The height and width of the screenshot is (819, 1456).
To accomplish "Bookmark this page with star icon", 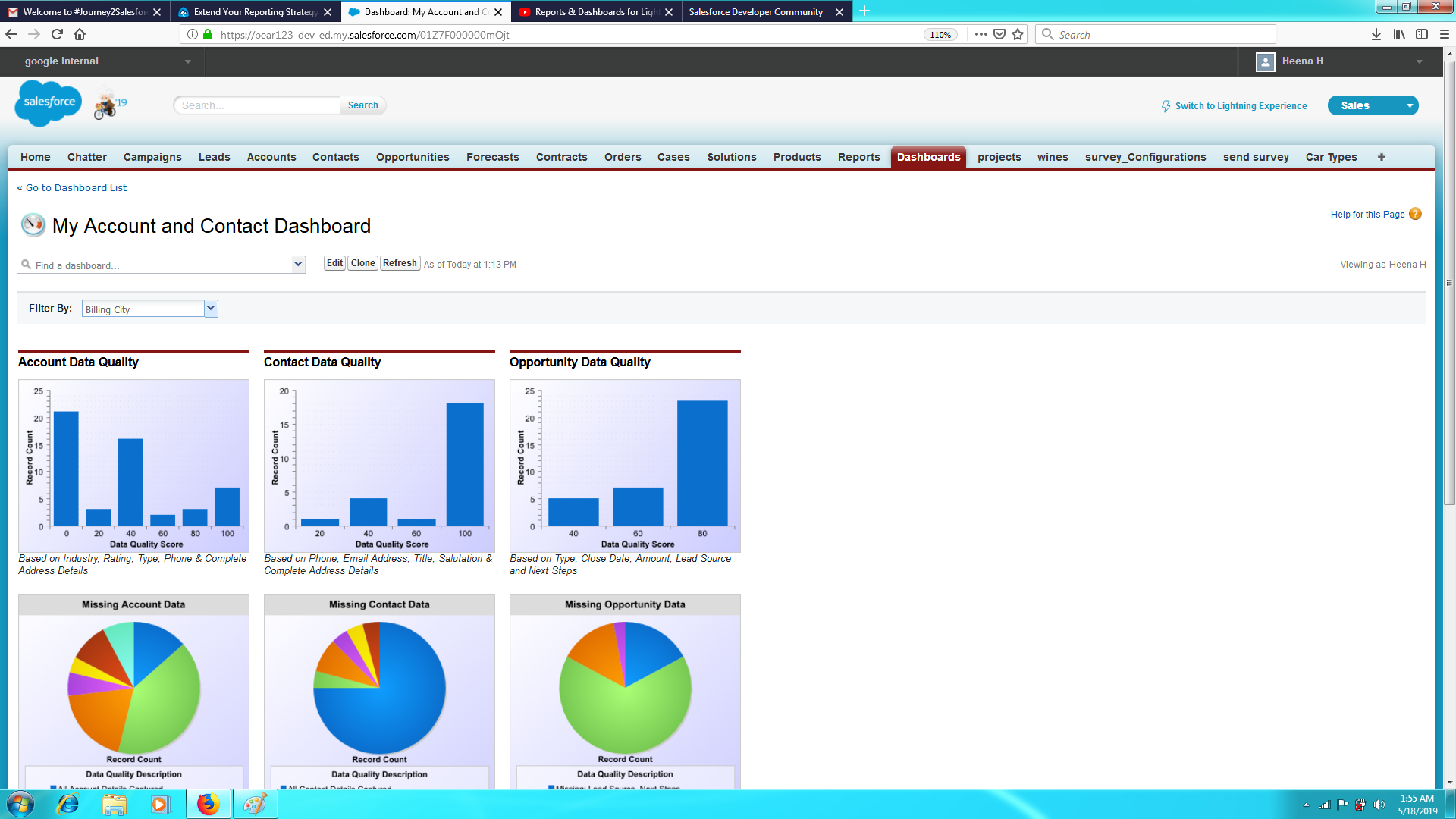I will pos(1018,34).
